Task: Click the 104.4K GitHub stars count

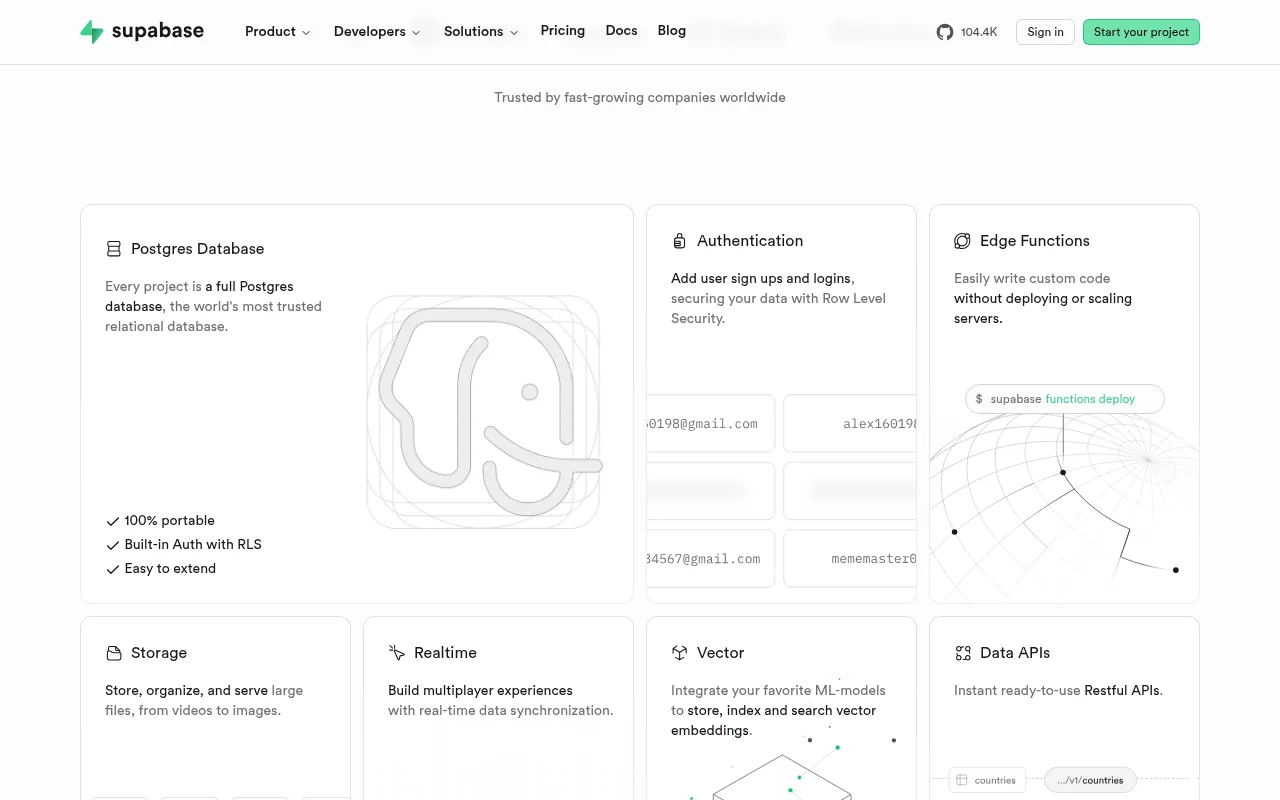Action: click(979, 32)
